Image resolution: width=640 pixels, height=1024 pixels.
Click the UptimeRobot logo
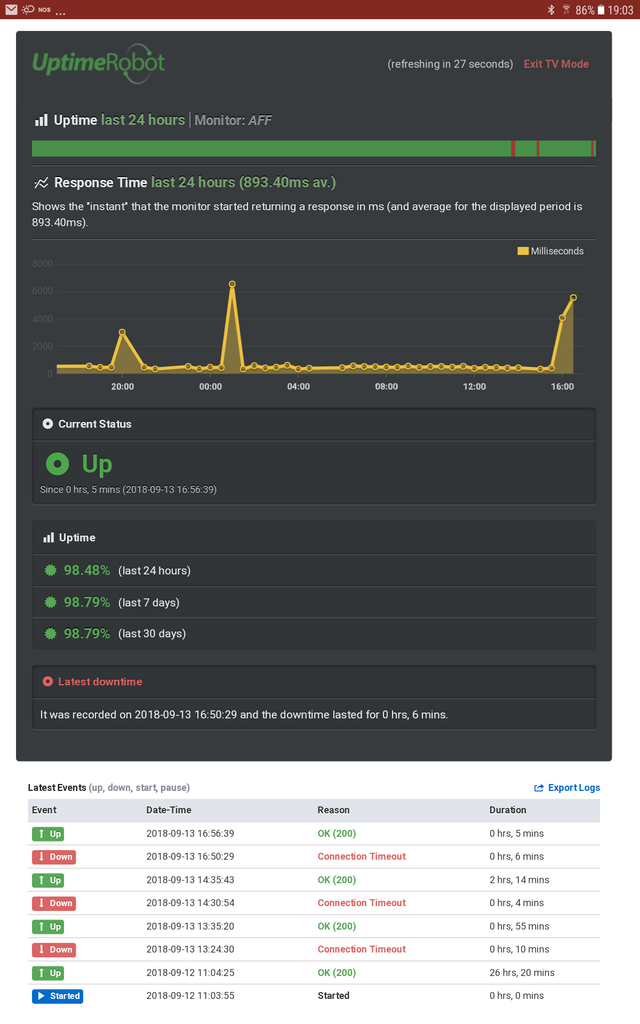(x=99, y=63)
